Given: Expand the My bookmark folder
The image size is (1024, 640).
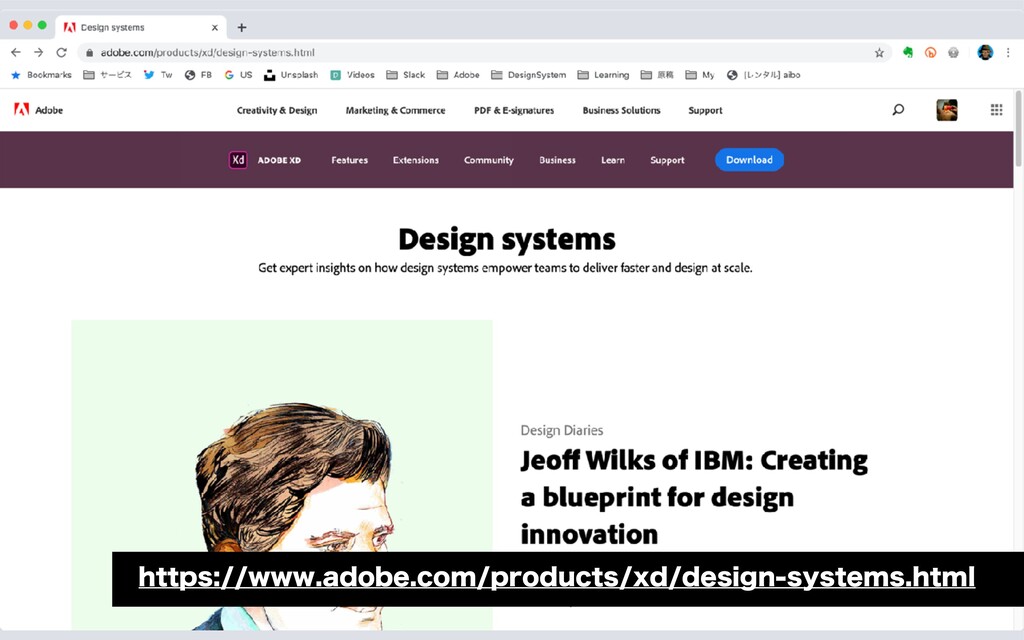Looking at the screenshot, I should pyautogui.click(x=699, y=75).
